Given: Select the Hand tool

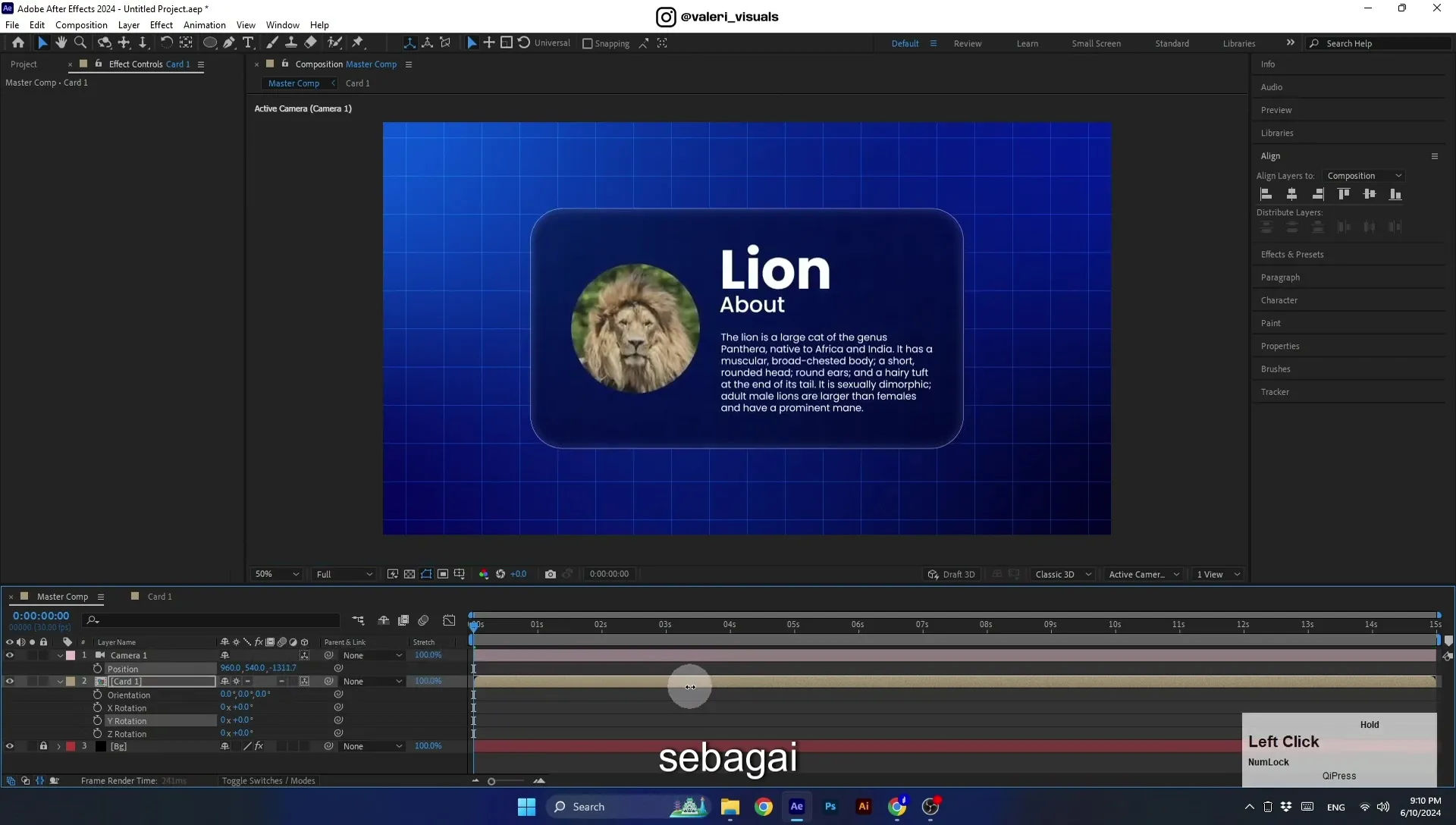Looking at the screenshot, I should coord(61,43).
